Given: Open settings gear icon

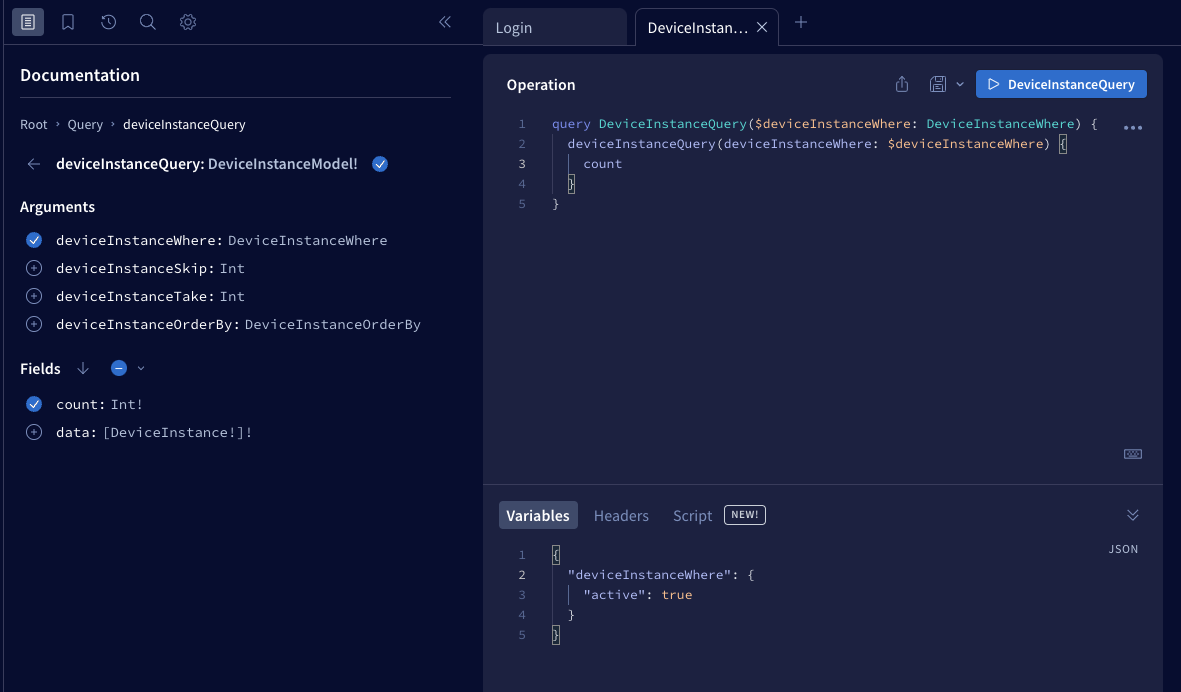Looking at the screenshot, I should coord(188,22).
